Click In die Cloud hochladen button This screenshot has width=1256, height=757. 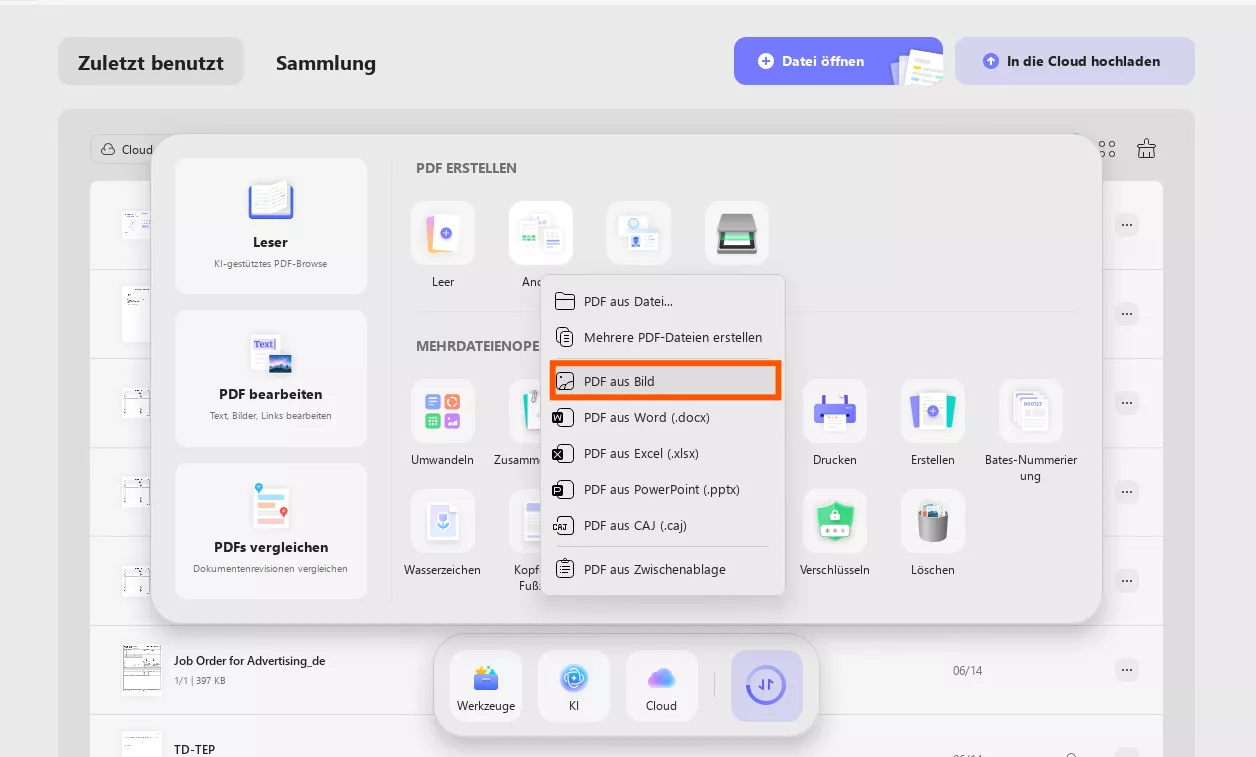[1075, 61]
